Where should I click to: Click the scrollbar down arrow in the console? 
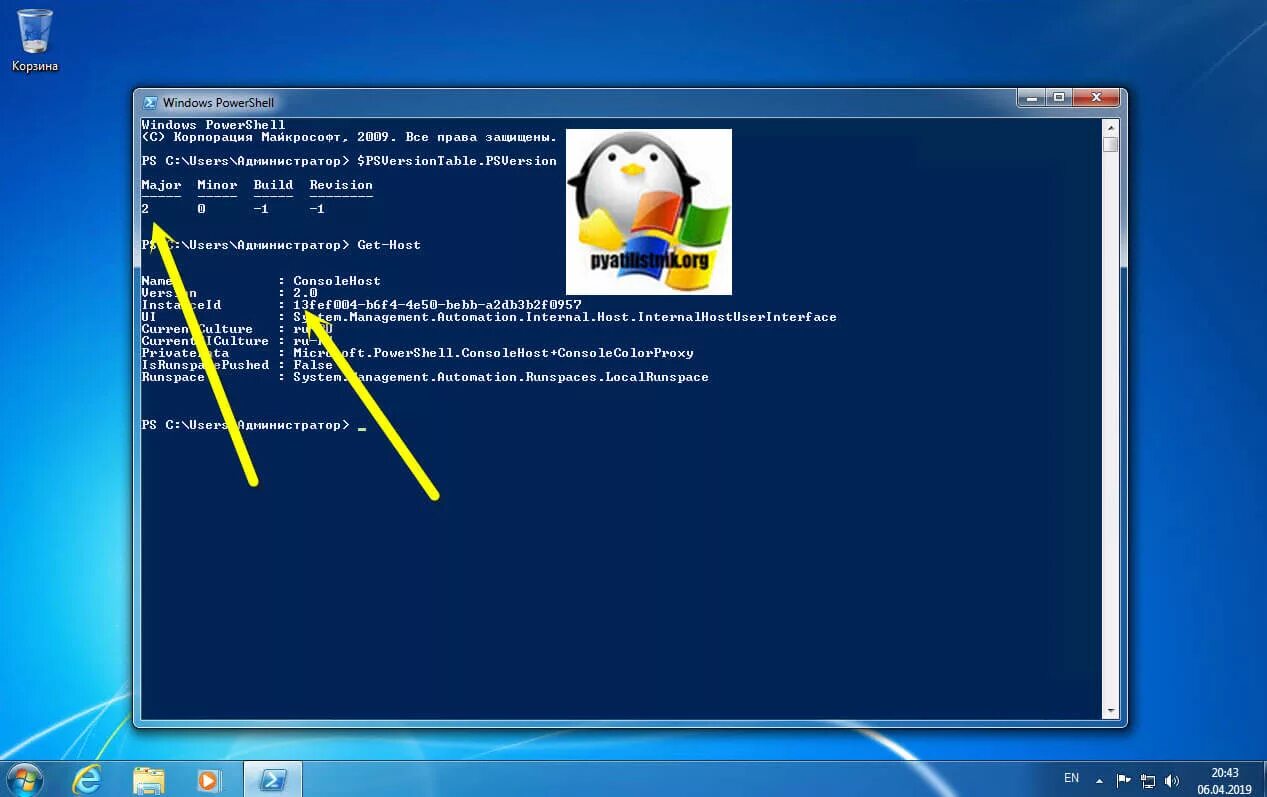tap(1110, 710)
